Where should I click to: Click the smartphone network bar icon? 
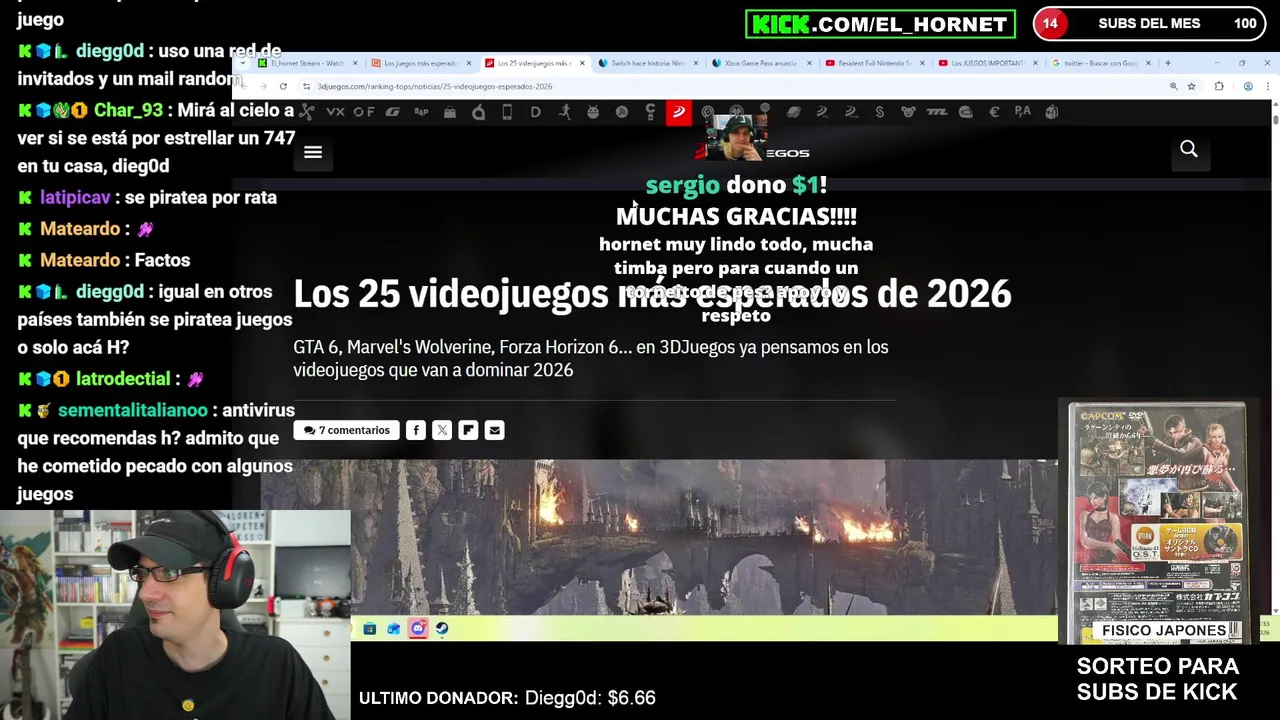coord(507,112)
